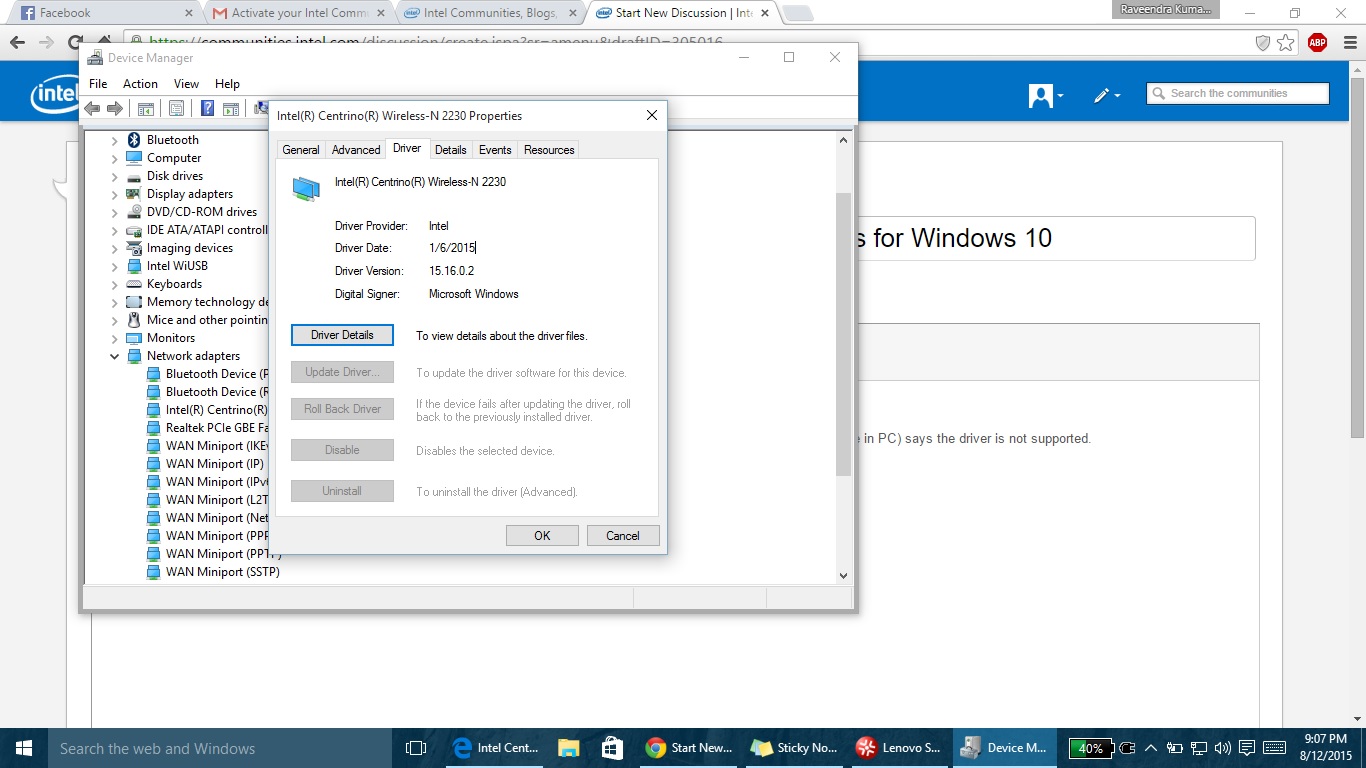Click the Help icon in Device Manager toolbar
This screenshot has width=1366, height=768.
(207, 108)
